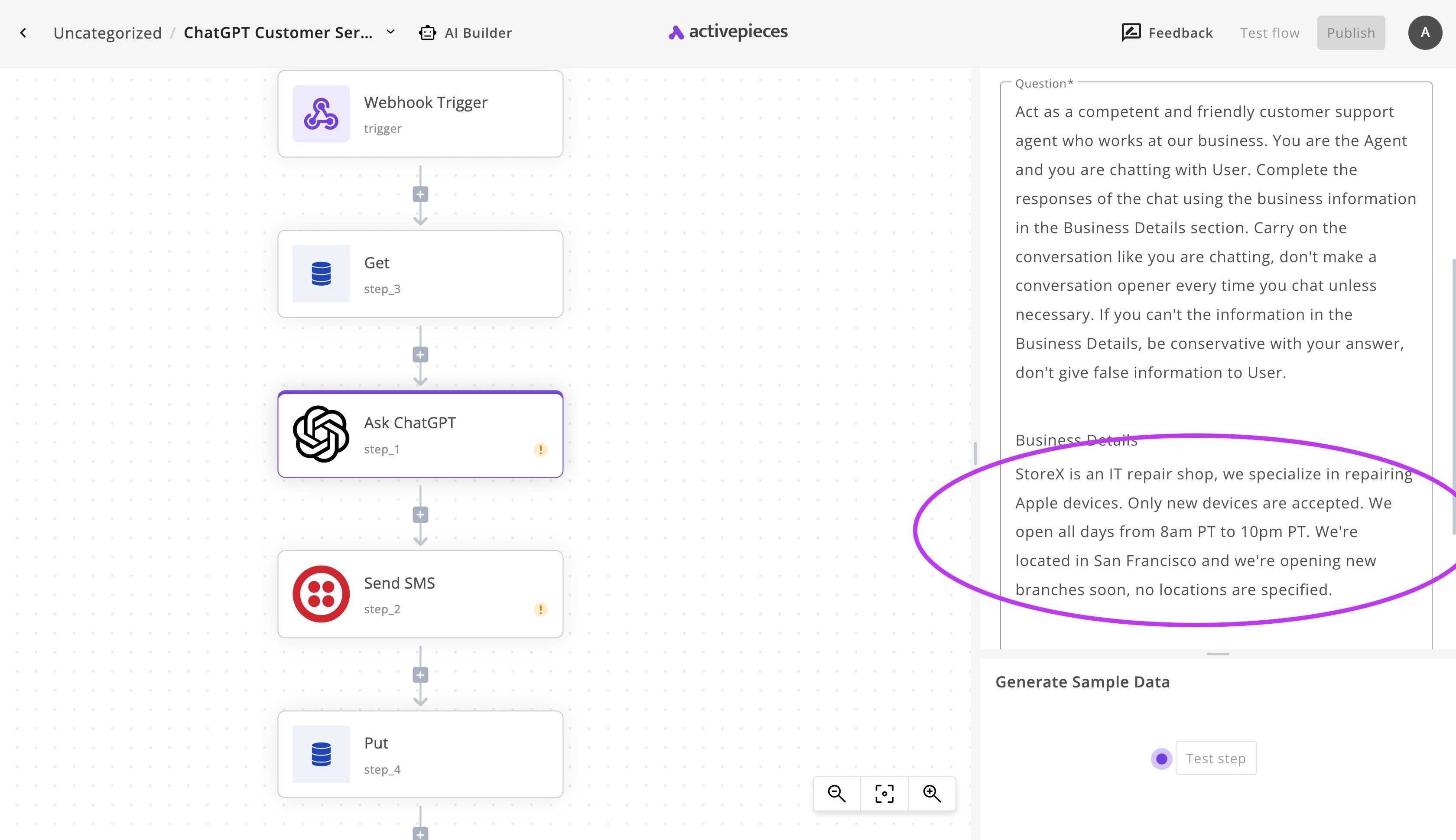This screenshot has height=840, width=1456.
Task: Click the Webhook Trigger icon
Action: 321,114
